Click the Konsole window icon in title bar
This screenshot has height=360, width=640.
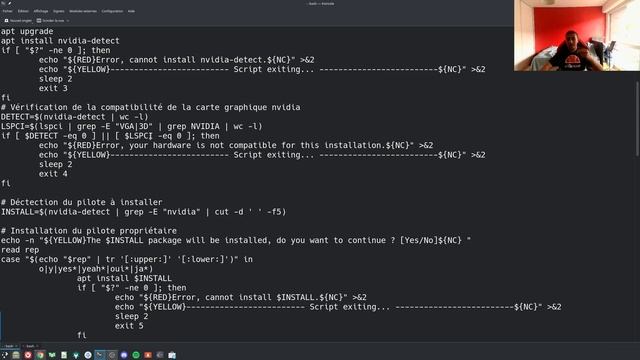pos(3,3)
